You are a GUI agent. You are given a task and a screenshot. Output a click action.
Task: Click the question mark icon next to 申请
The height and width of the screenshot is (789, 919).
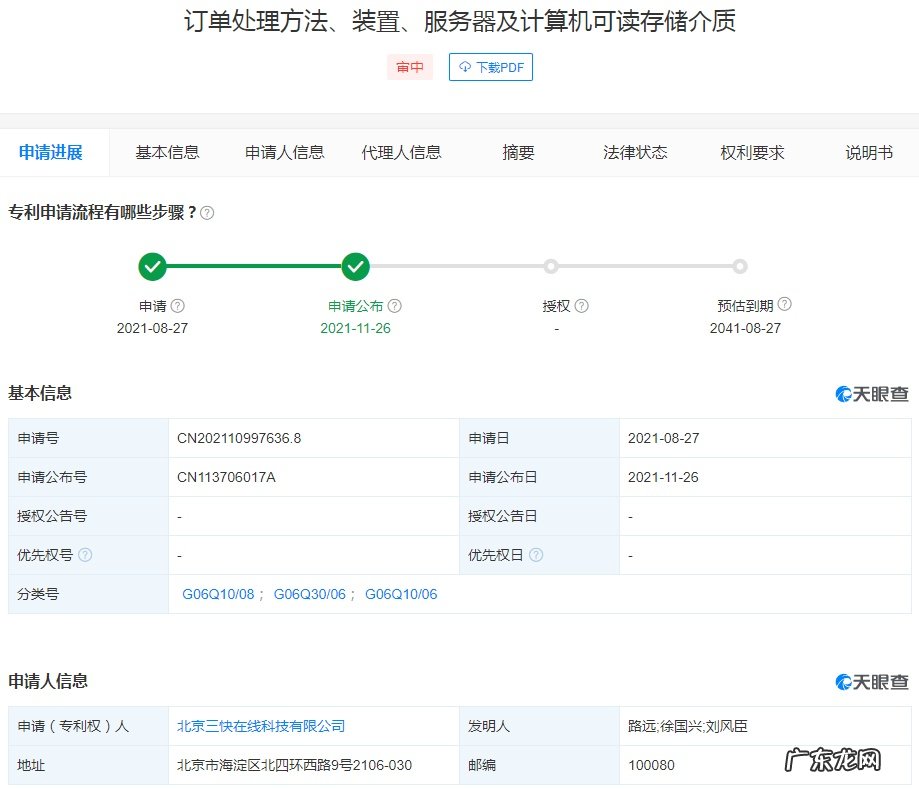[x=177, y=305]
